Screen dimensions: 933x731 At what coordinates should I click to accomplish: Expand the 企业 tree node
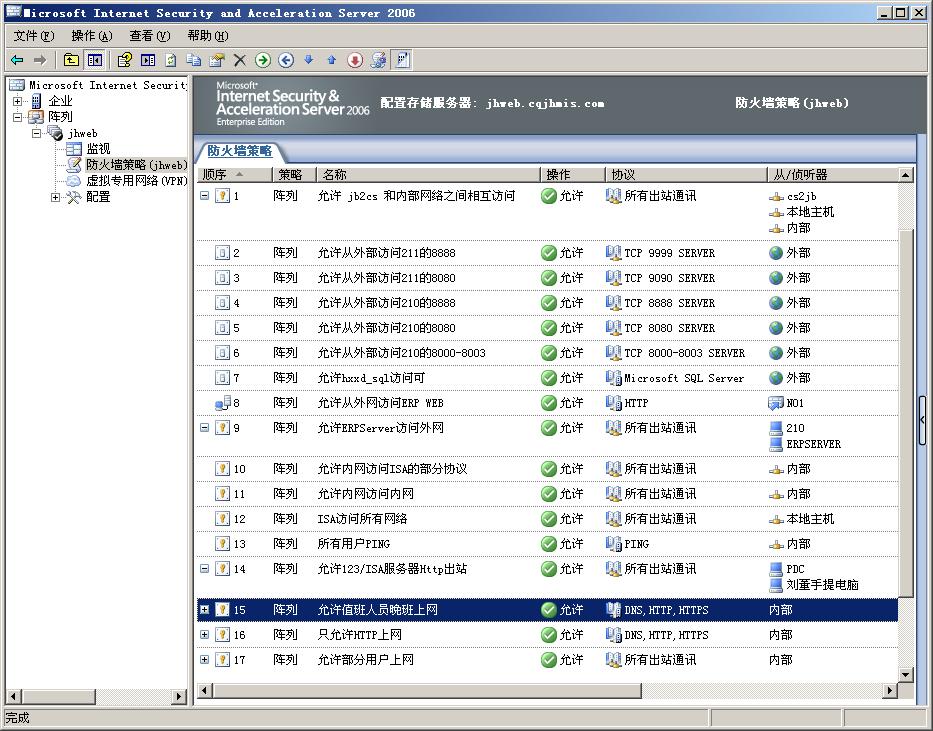tap(17, 101)
